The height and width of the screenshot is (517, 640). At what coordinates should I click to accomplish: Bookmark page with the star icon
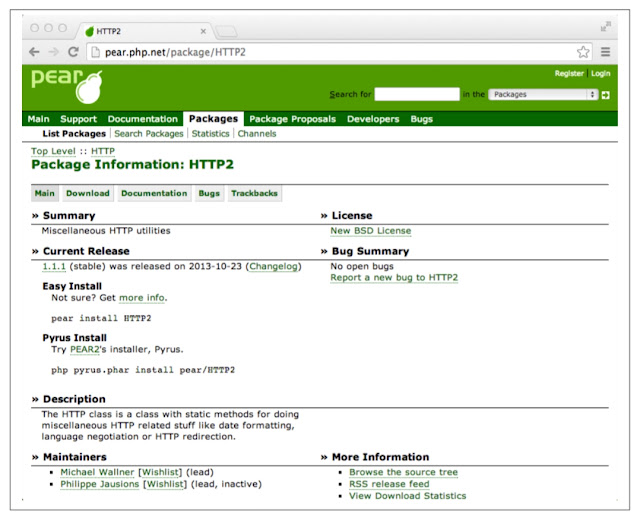pyautogui.click(x=583, y=52)
